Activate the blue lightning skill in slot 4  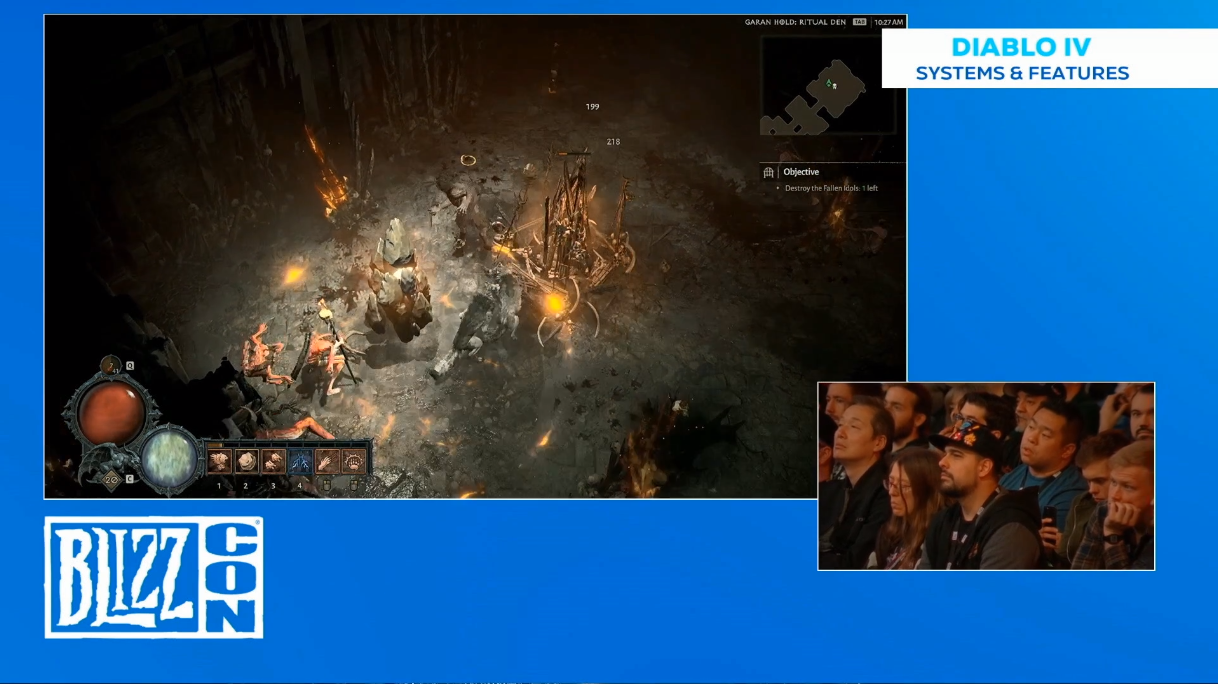point(300,462)
